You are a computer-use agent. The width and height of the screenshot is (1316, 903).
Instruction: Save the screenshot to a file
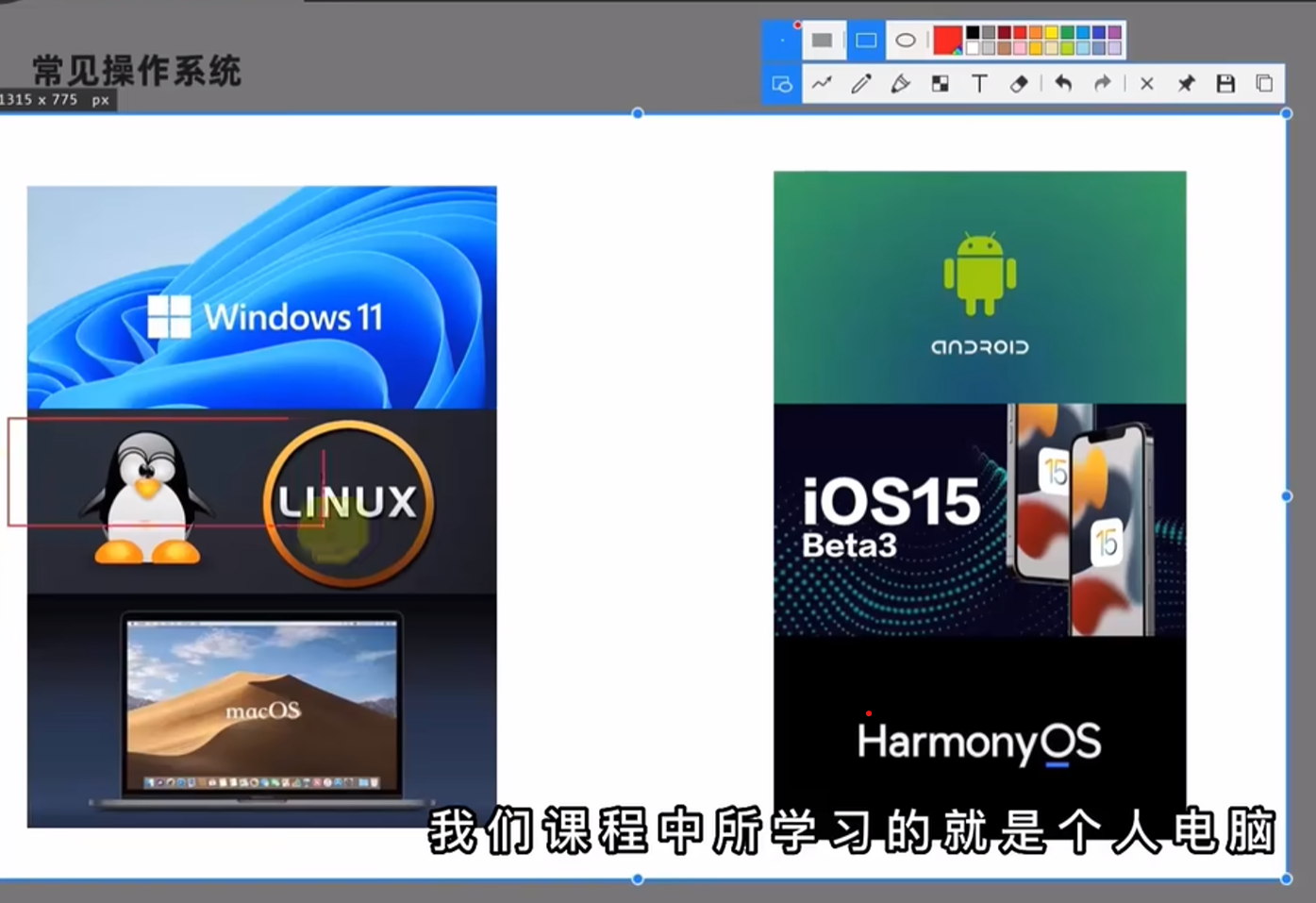1226,84
